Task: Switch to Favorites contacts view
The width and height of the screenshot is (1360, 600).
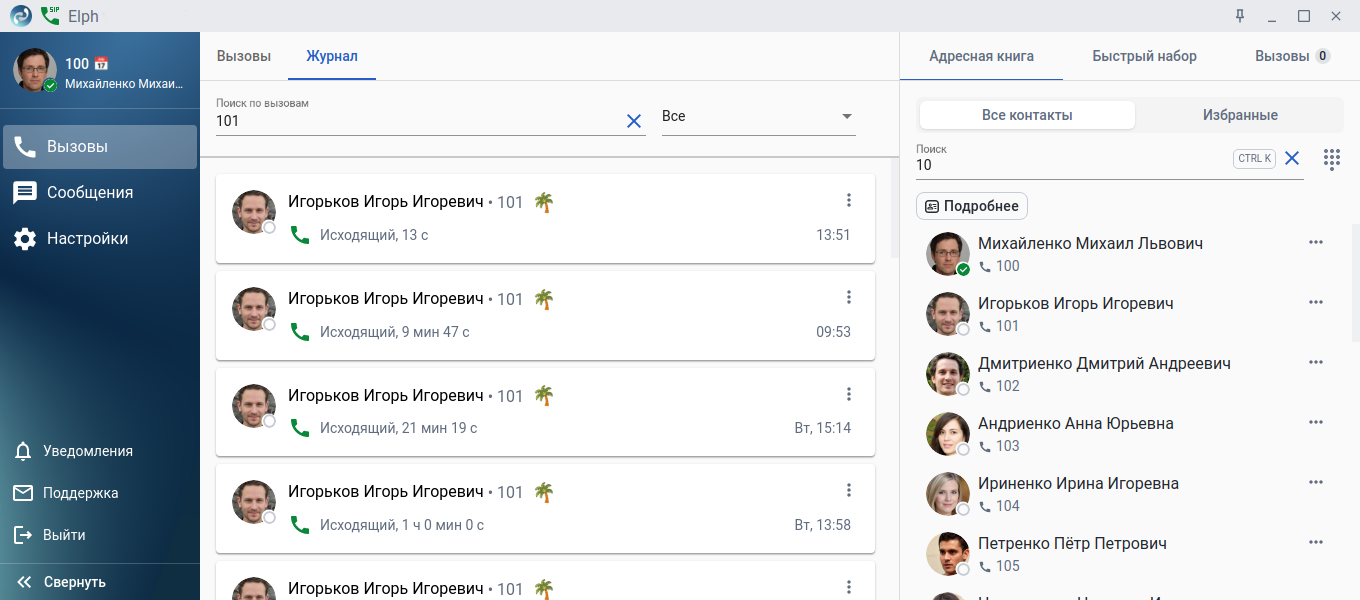Action: point(1240,115)
